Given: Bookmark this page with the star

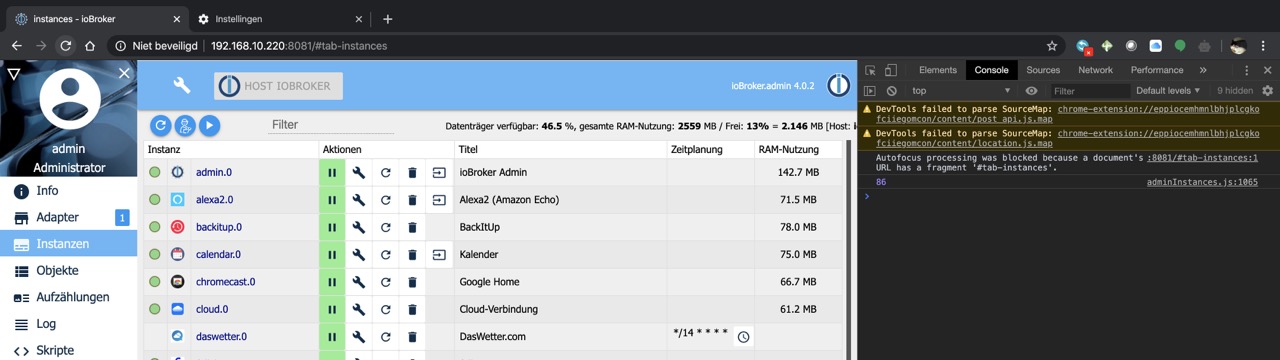Looking at the screenshot, I should pos(1052,46).
